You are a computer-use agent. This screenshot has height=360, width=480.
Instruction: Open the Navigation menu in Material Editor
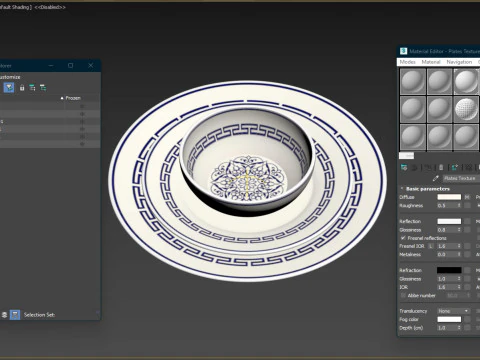[459, 62]
